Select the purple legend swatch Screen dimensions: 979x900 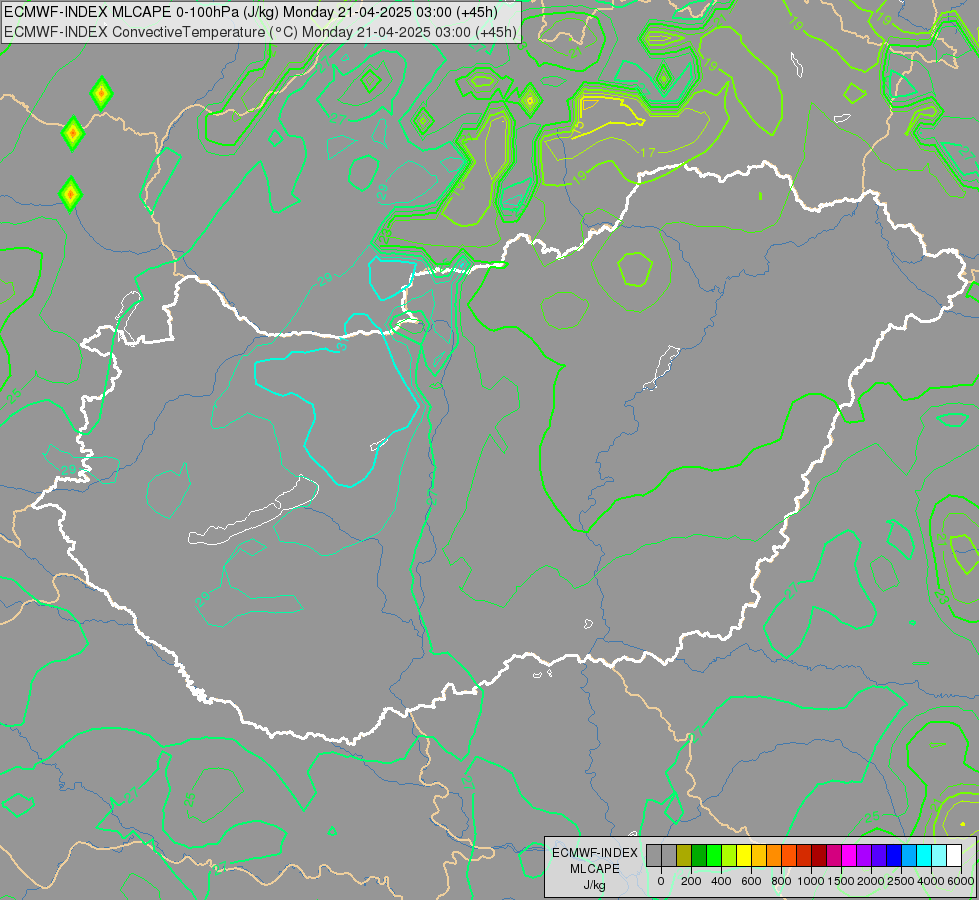coord(864,855)
